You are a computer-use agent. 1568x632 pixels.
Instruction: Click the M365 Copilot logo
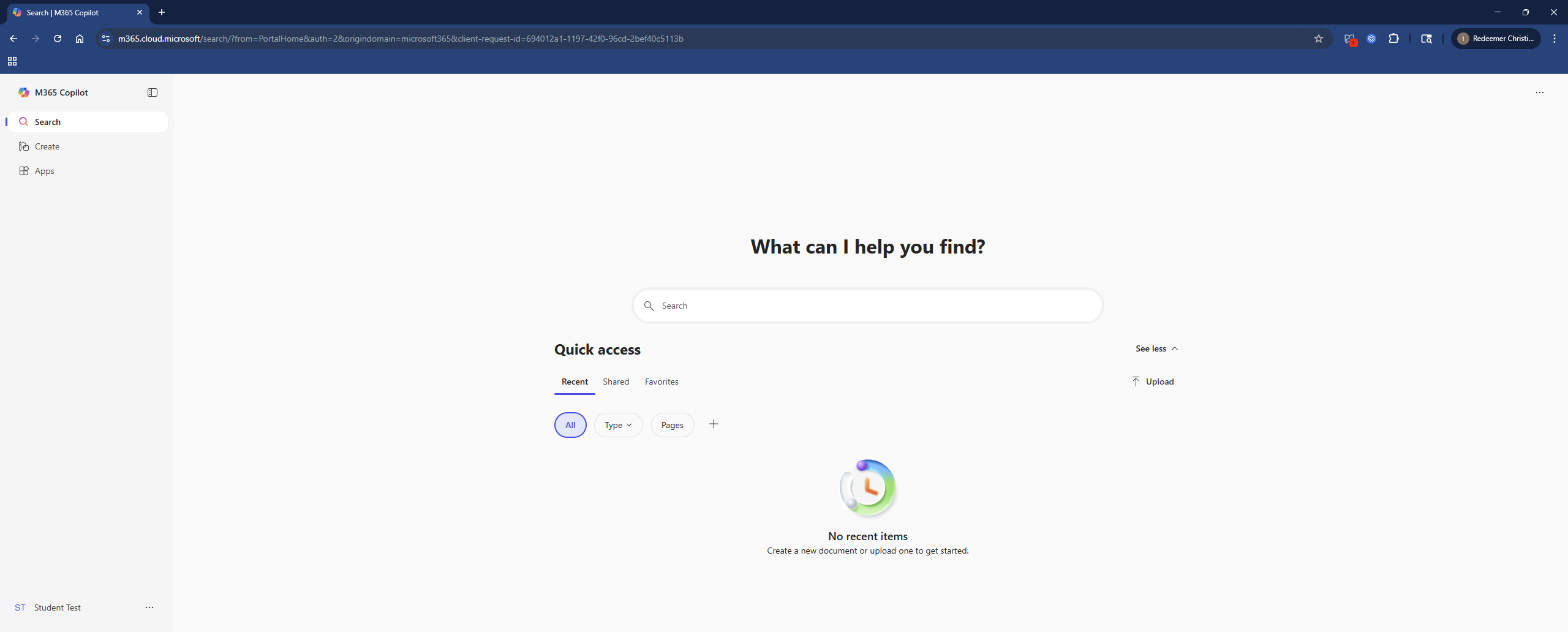point(24,92)
